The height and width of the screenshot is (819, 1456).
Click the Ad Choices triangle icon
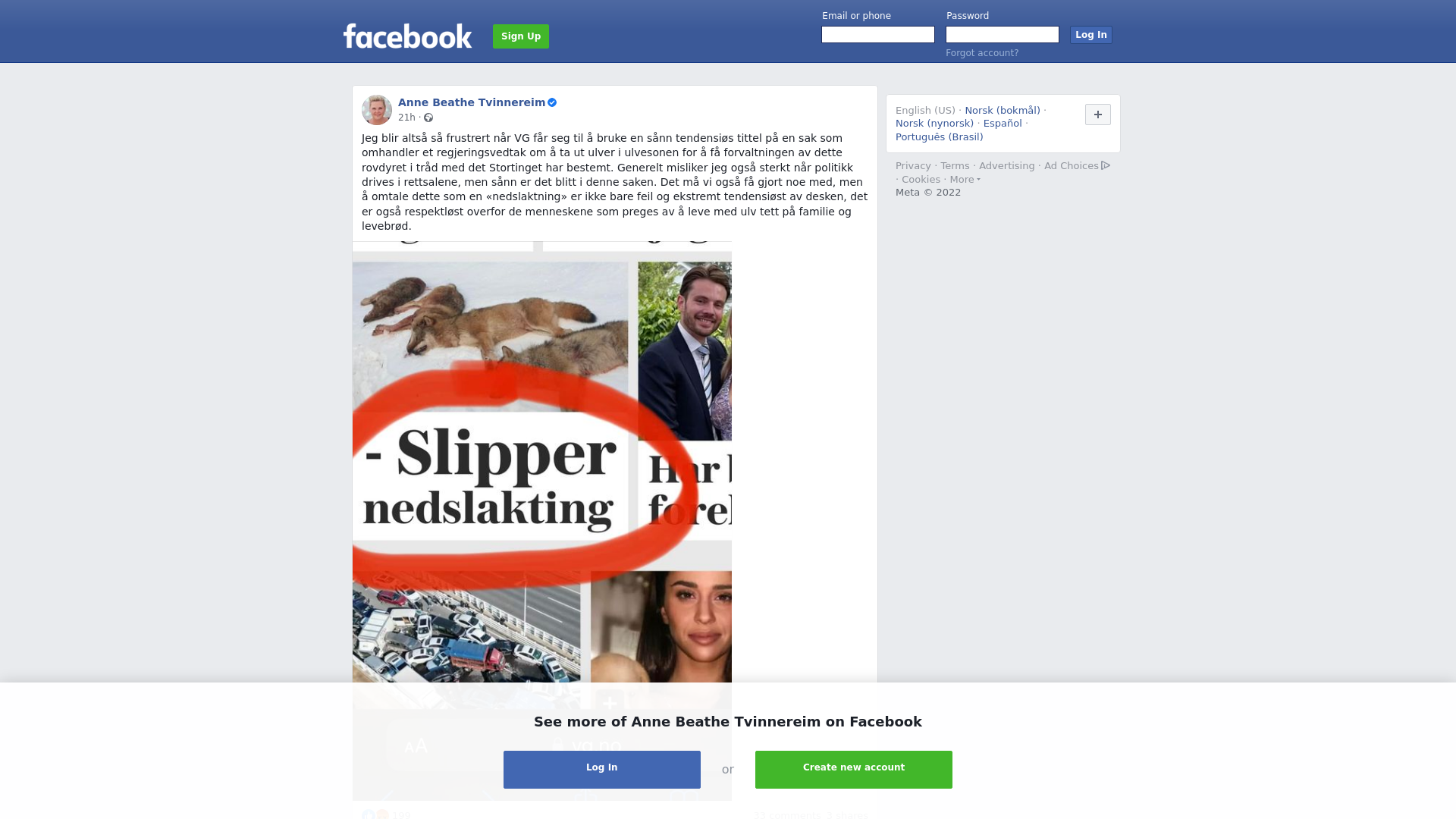click(1106, 165)
